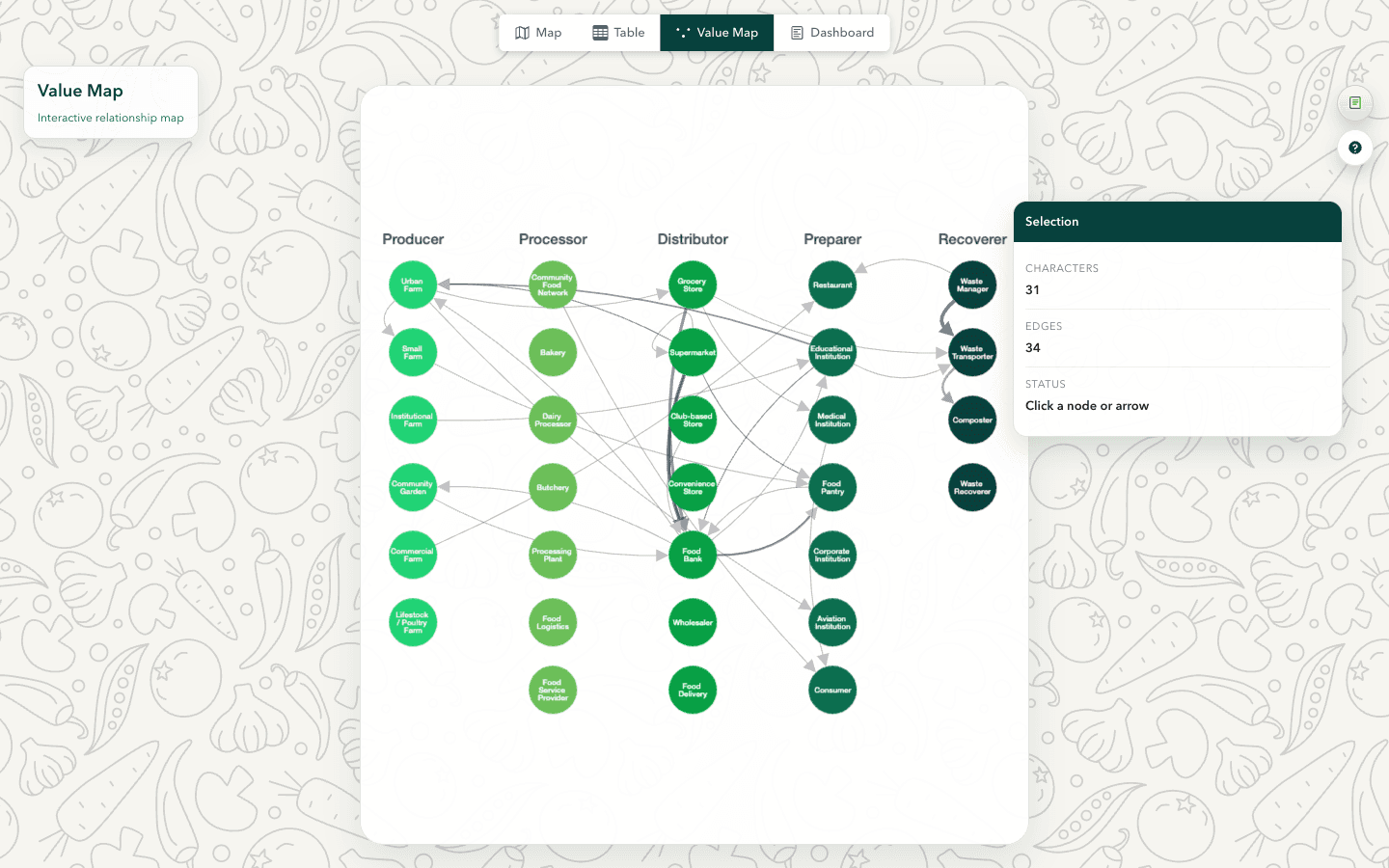The width and height of the screenshot is (1389, 868).
Task: Click the Waste Recoverer node
Action: pos(972,488)
